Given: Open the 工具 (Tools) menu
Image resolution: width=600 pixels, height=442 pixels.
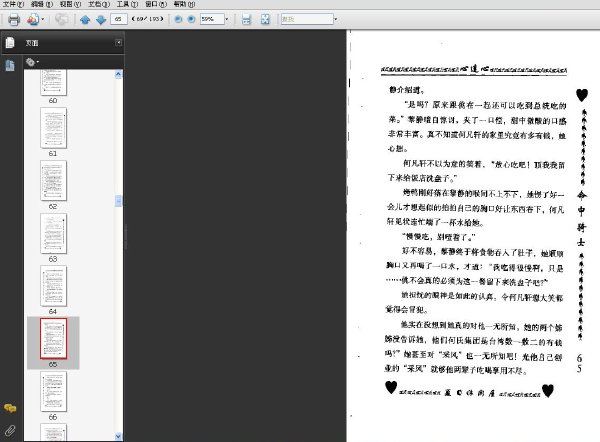Looking at the screenshot, I should pyautogui.click(x=127, y=4).
